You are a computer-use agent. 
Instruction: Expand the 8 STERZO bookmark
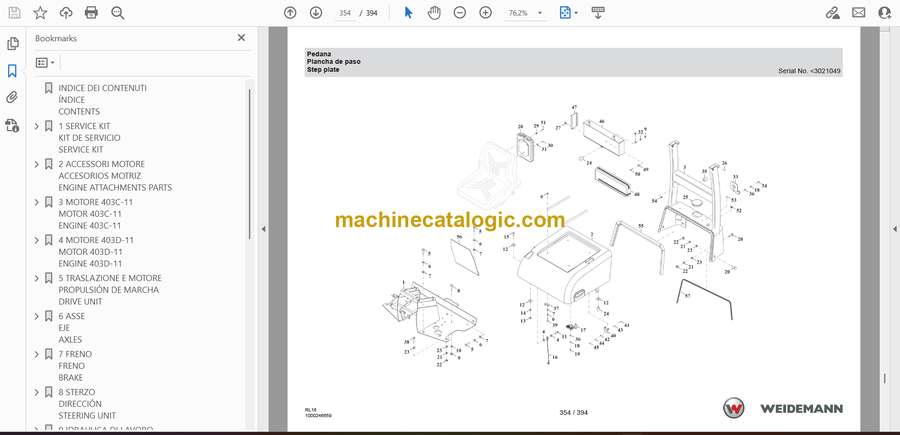(x=37, y=392)
